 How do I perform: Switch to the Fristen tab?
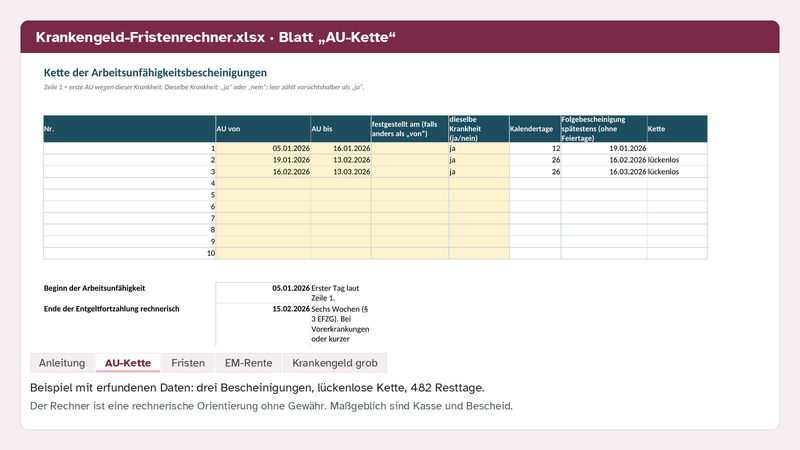(x=188, y=363)
